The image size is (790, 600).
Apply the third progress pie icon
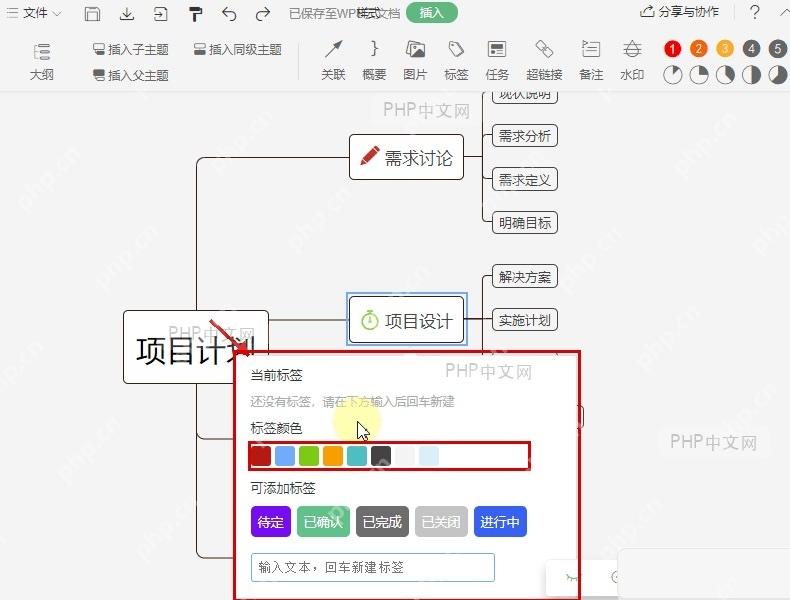(x=725, y=75)
